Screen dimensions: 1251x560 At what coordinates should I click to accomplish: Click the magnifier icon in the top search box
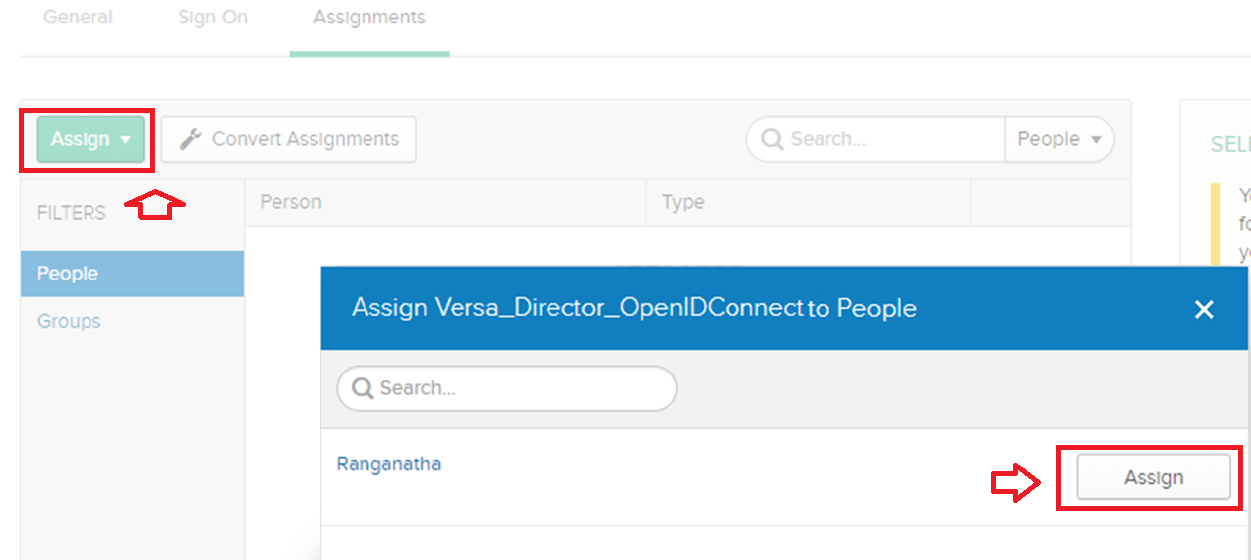772,139
